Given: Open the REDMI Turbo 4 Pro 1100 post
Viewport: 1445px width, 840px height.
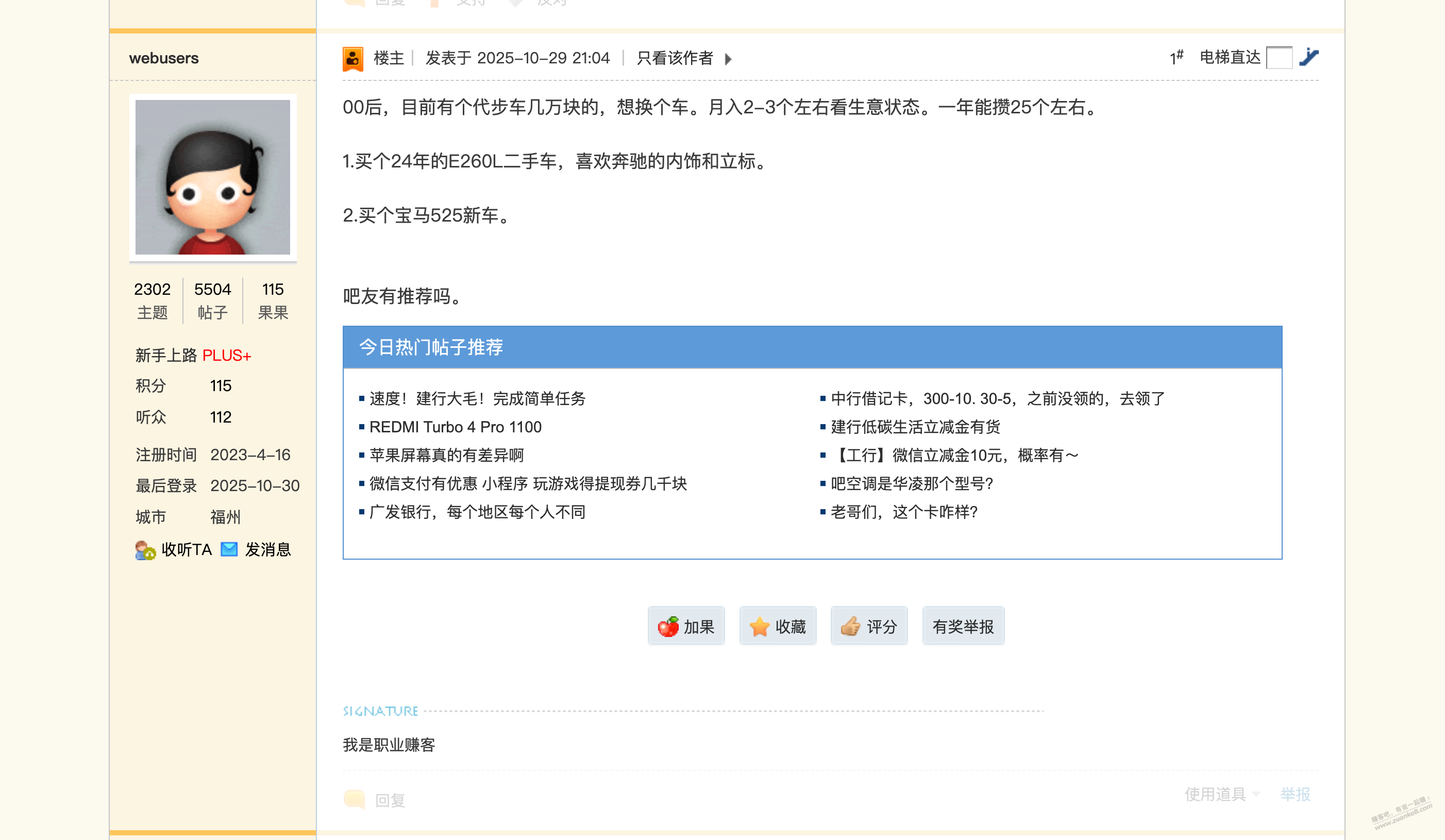Looking at the screenshot, I should [455, 427].
